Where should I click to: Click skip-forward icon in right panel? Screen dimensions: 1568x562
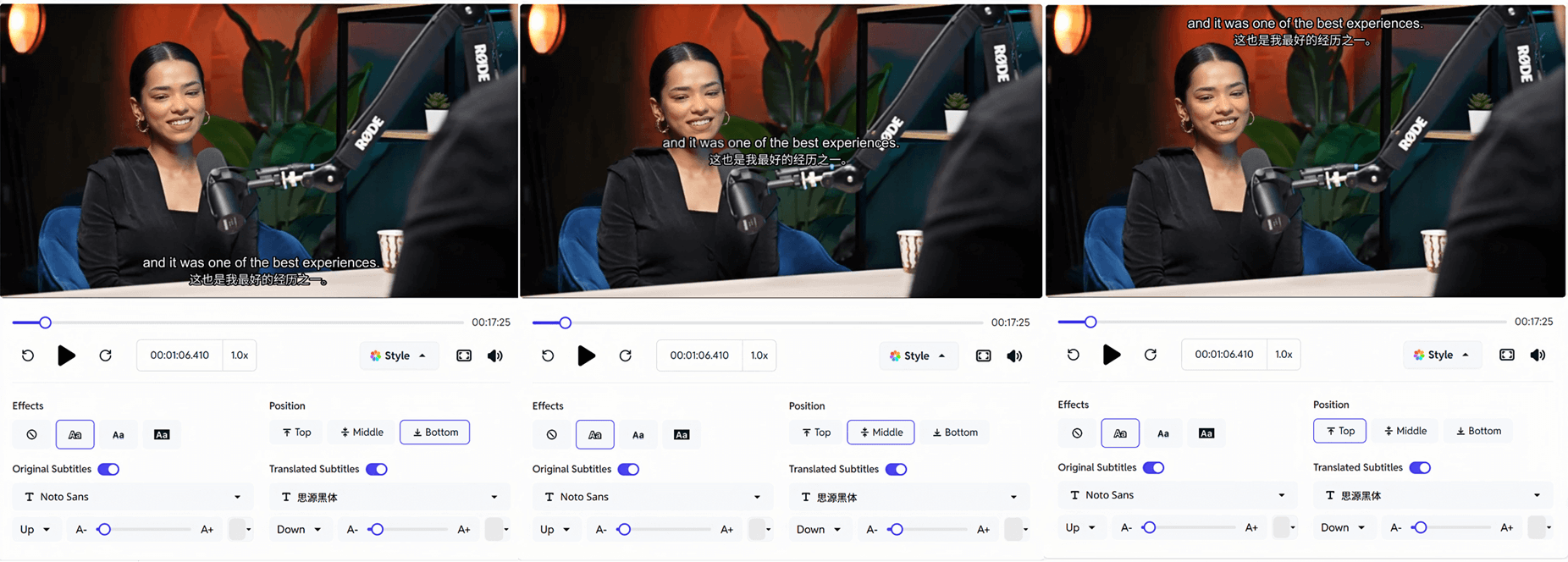(x=1151, y=355)
